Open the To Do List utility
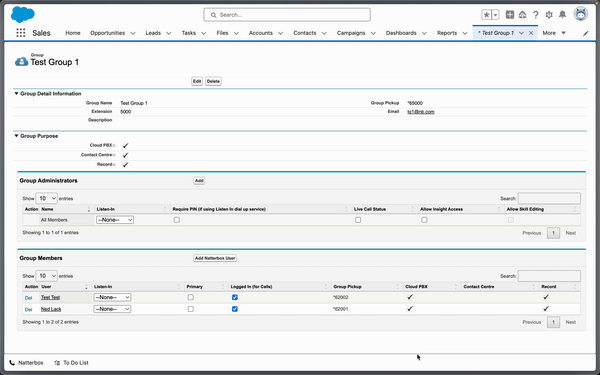Image resolution: width=600 pixels, height=375 pixels. click(72, 363)
